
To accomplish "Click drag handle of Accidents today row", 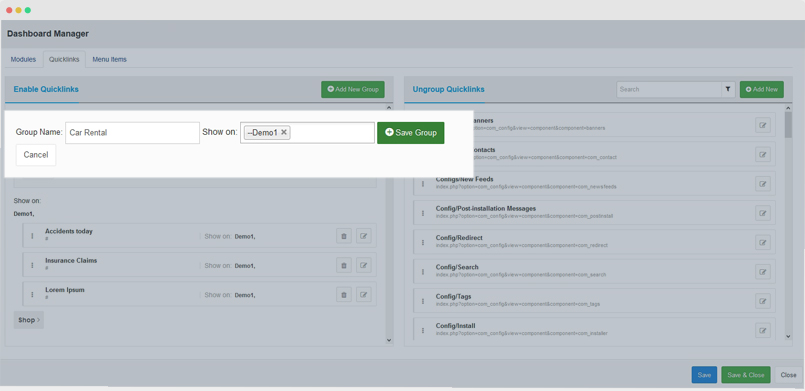I will [x=32, y=236].
